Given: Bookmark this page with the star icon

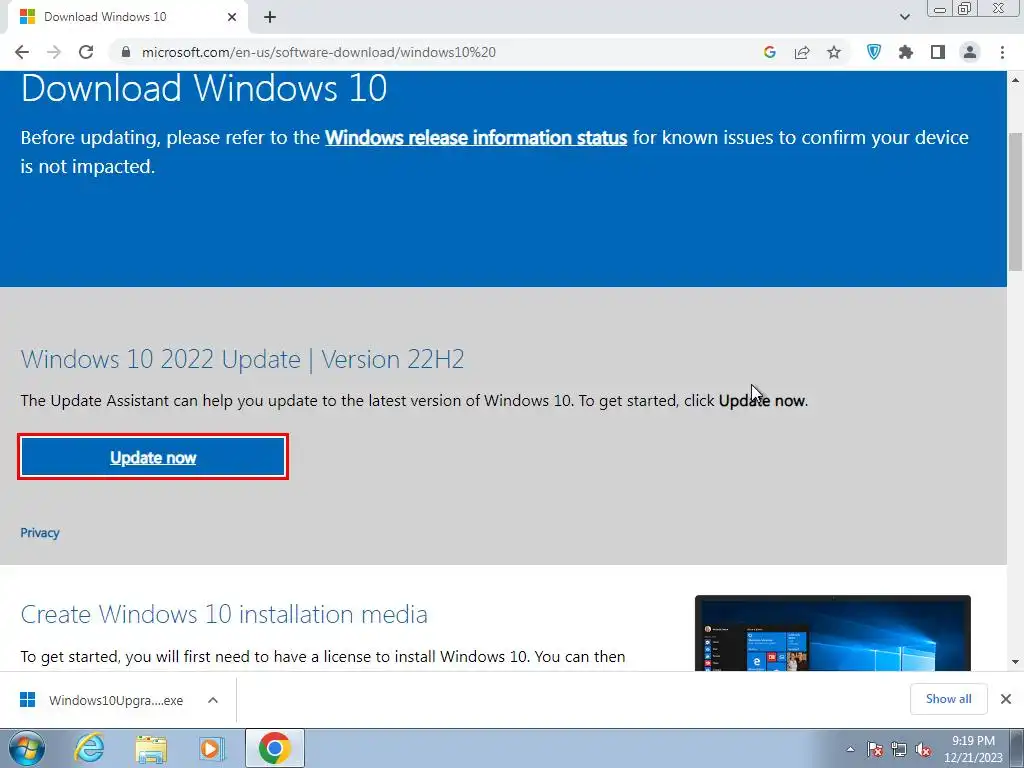Looking at the screenshot, I should [x=834, y=52].
